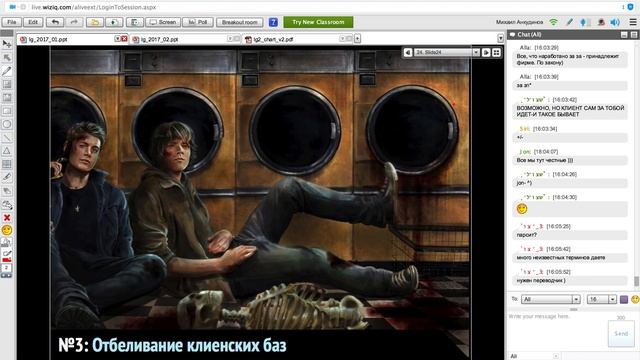Click the red X delete tool
The width and height of the screenshot is (640, 360).
[7, 218]
